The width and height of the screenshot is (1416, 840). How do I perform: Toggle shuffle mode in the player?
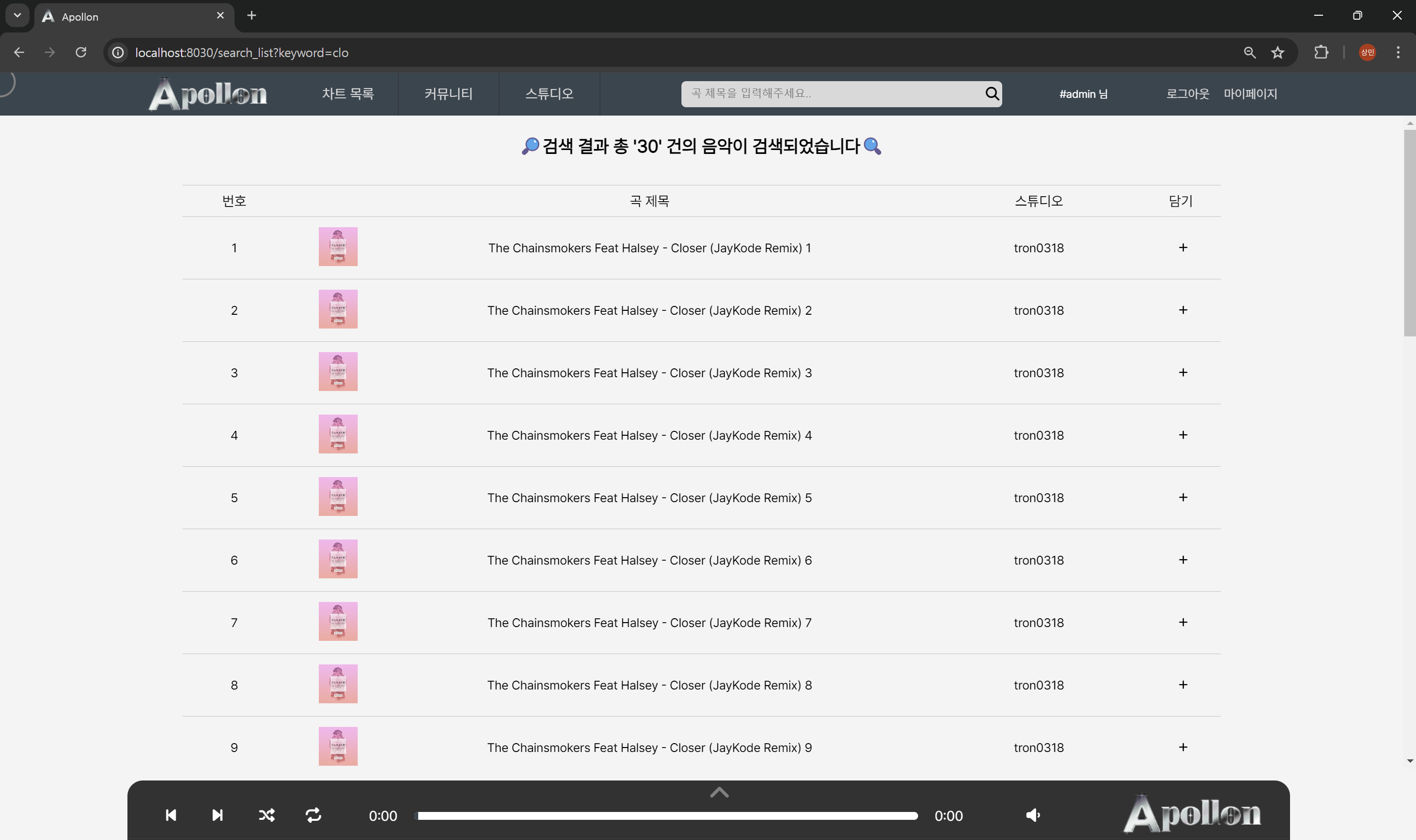pos(266,815)
